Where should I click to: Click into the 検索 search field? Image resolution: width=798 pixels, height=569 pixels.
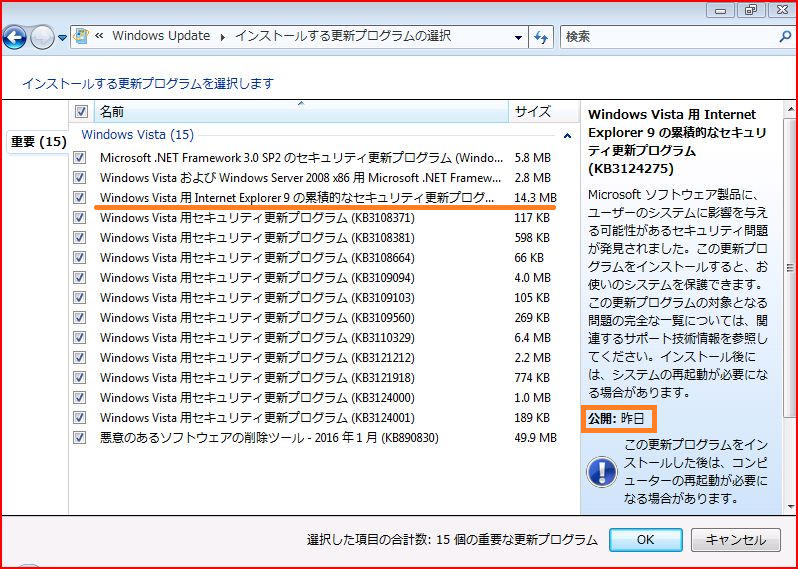[x=669, y=37]
